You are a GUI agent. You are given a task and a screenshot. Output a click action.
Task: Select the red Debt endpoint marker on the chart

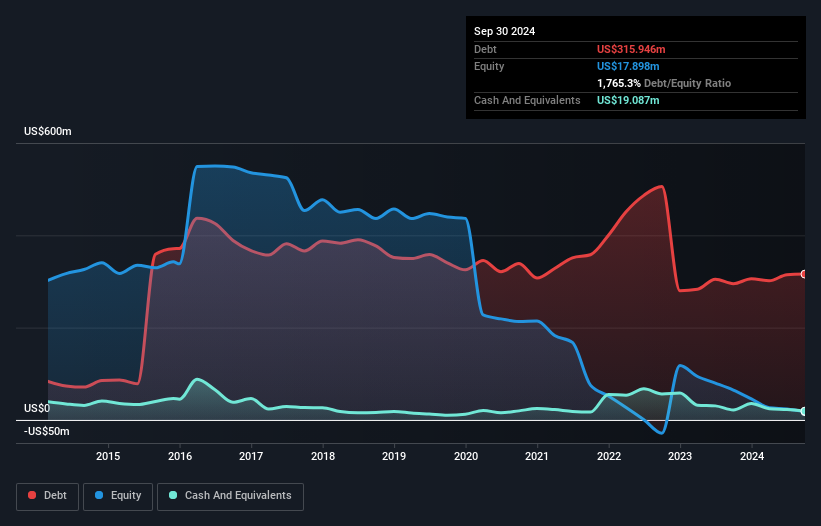point(803,274)
